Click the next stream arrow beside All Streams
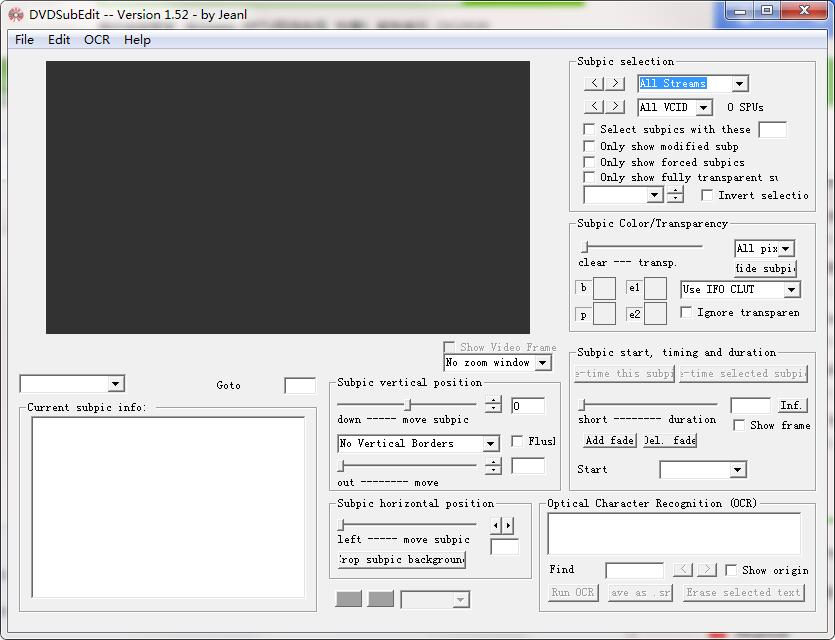This screenshot has height=640, width=835. point(615,83)
